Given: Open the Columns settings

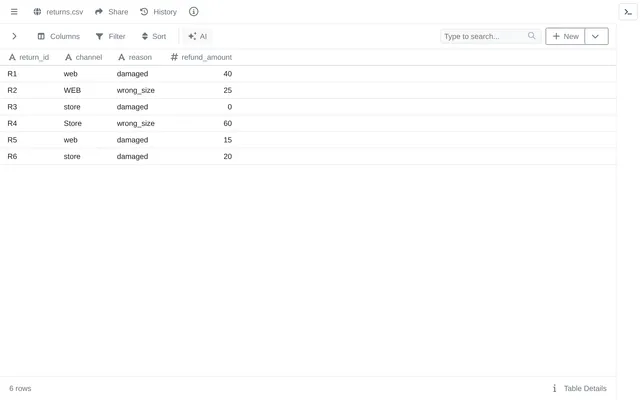Looking at the screenshot, I should (x=59, y=36).
